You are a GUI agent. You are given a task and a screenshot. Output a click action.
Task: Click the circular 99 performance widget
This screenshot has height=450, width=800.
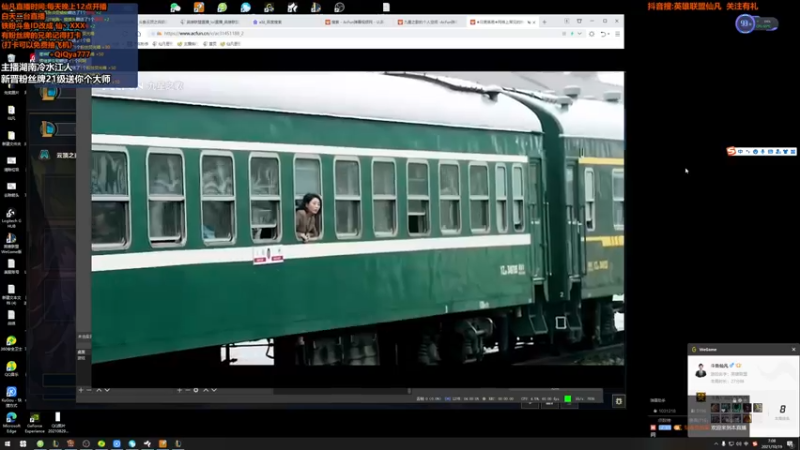pyautogui.click(x=745, y=23)
